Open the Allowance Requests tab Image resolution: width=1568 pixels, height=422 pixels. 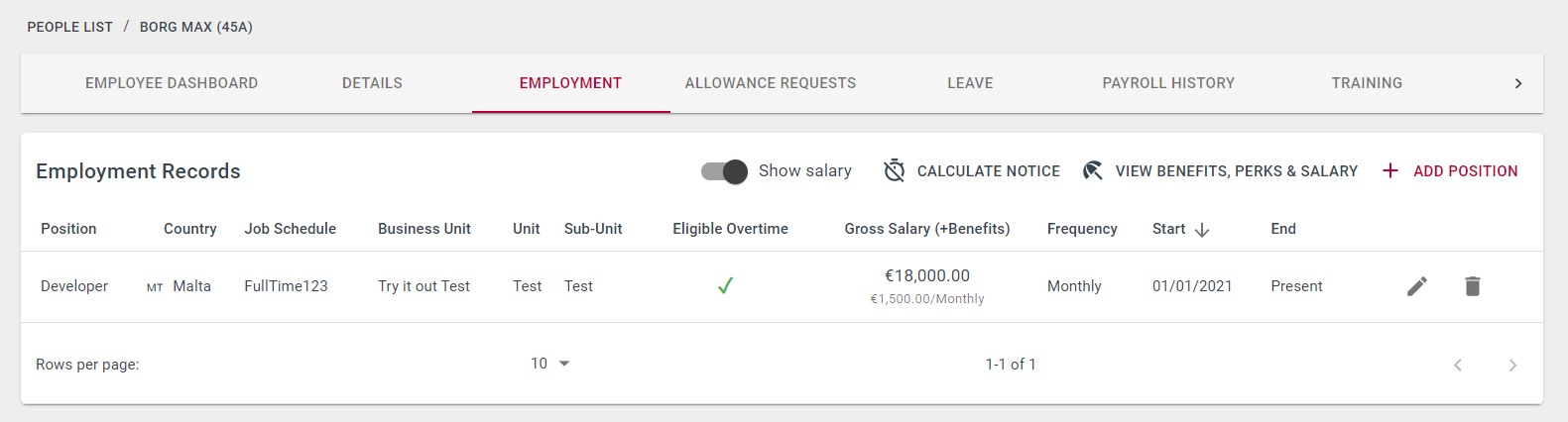771,83
